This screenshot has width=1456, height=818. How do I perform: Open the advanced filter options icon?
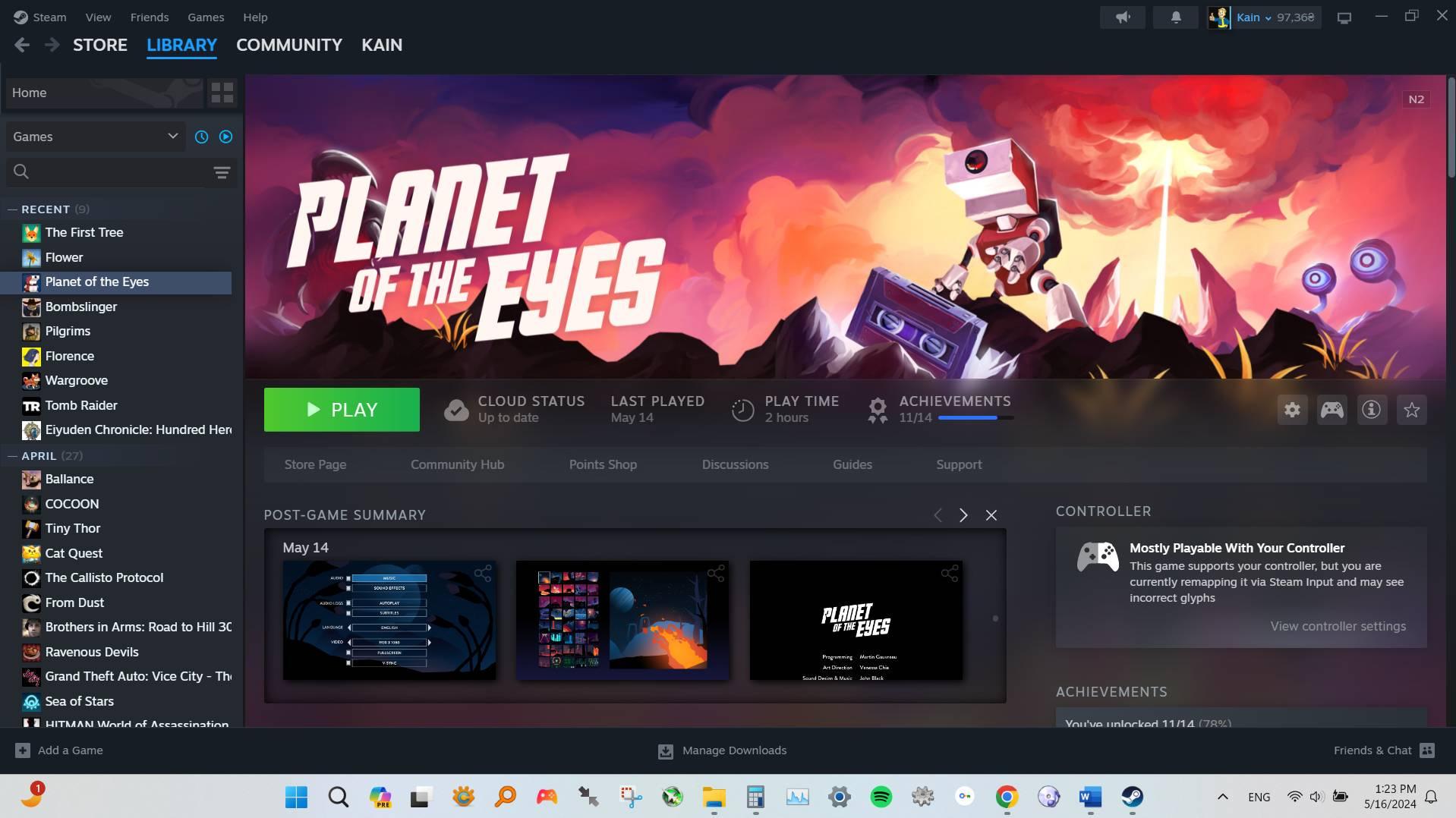point(222,173)
